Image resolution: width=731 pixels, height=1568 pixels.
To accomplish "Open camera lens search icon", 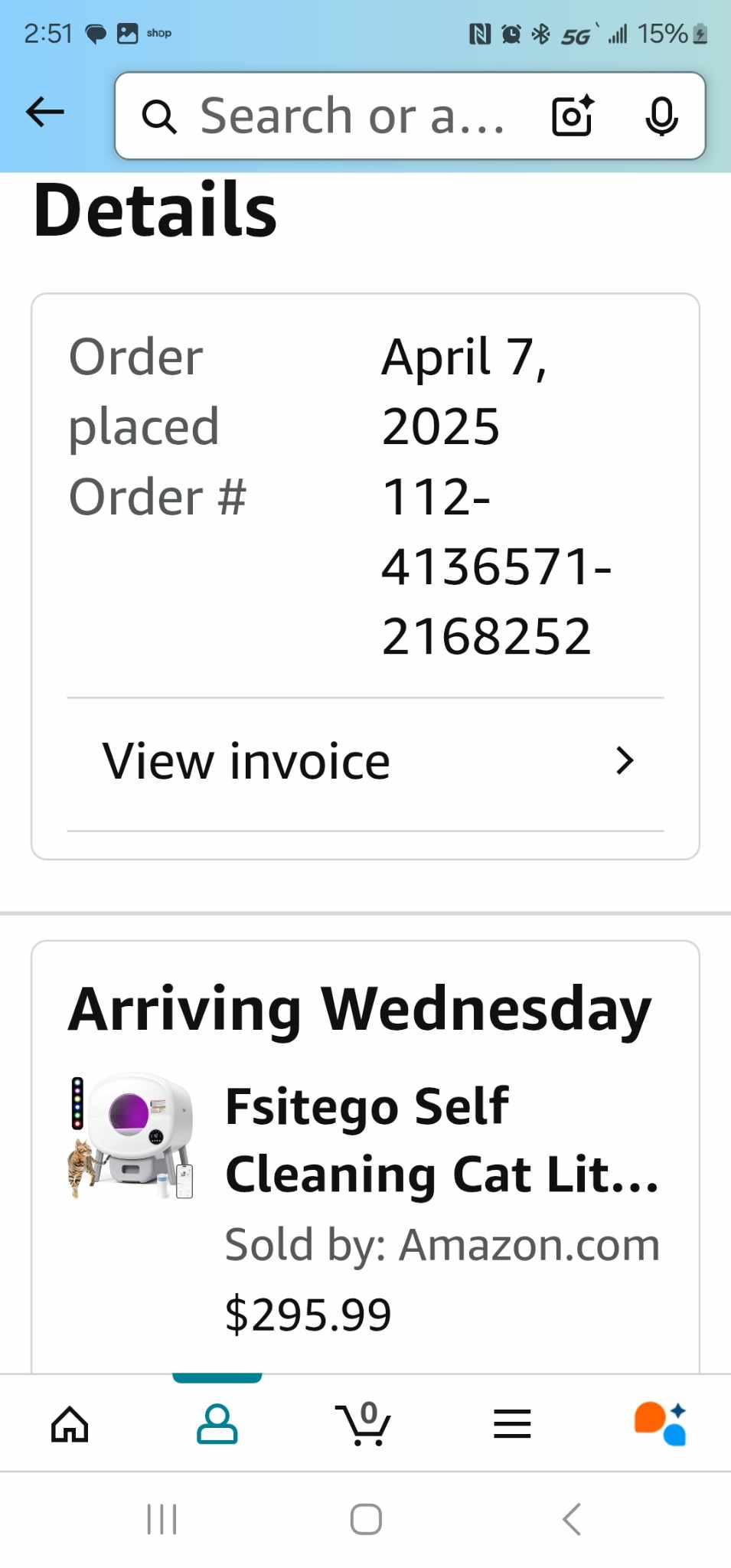I will pos(573,116).
